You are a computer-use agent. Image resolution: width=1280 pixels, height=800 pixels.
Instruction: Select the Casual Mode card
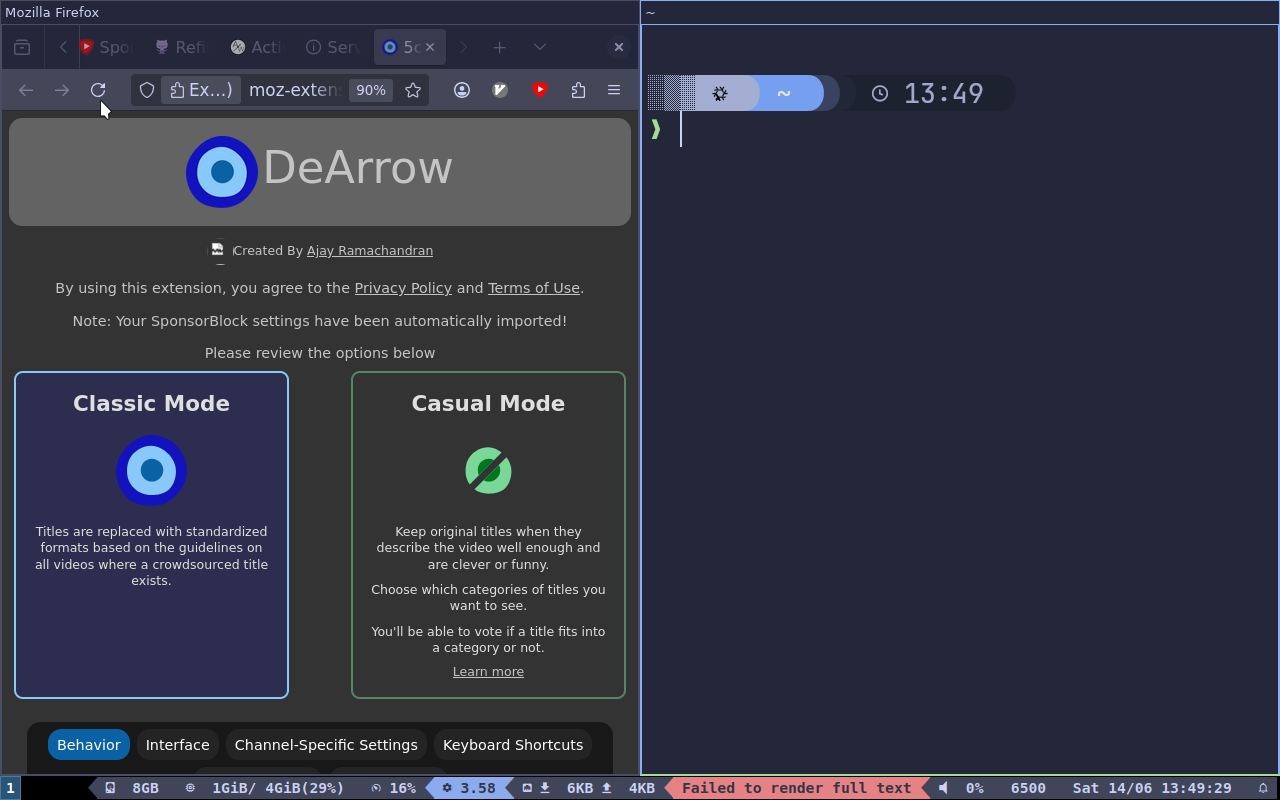pos(488,535)
